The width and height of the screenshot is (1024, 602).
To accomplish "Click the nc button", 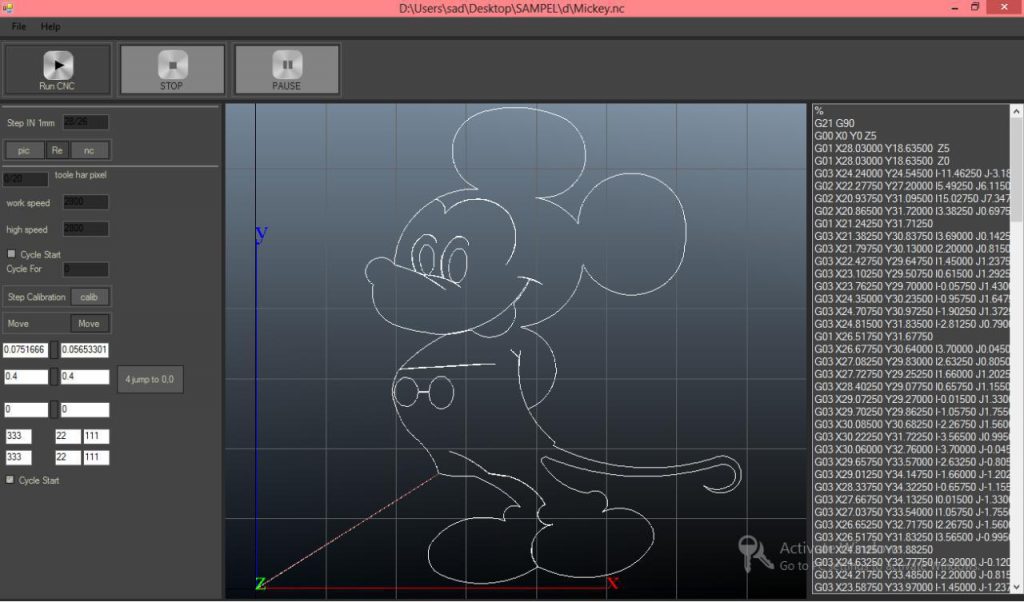I will coord(89,150).
